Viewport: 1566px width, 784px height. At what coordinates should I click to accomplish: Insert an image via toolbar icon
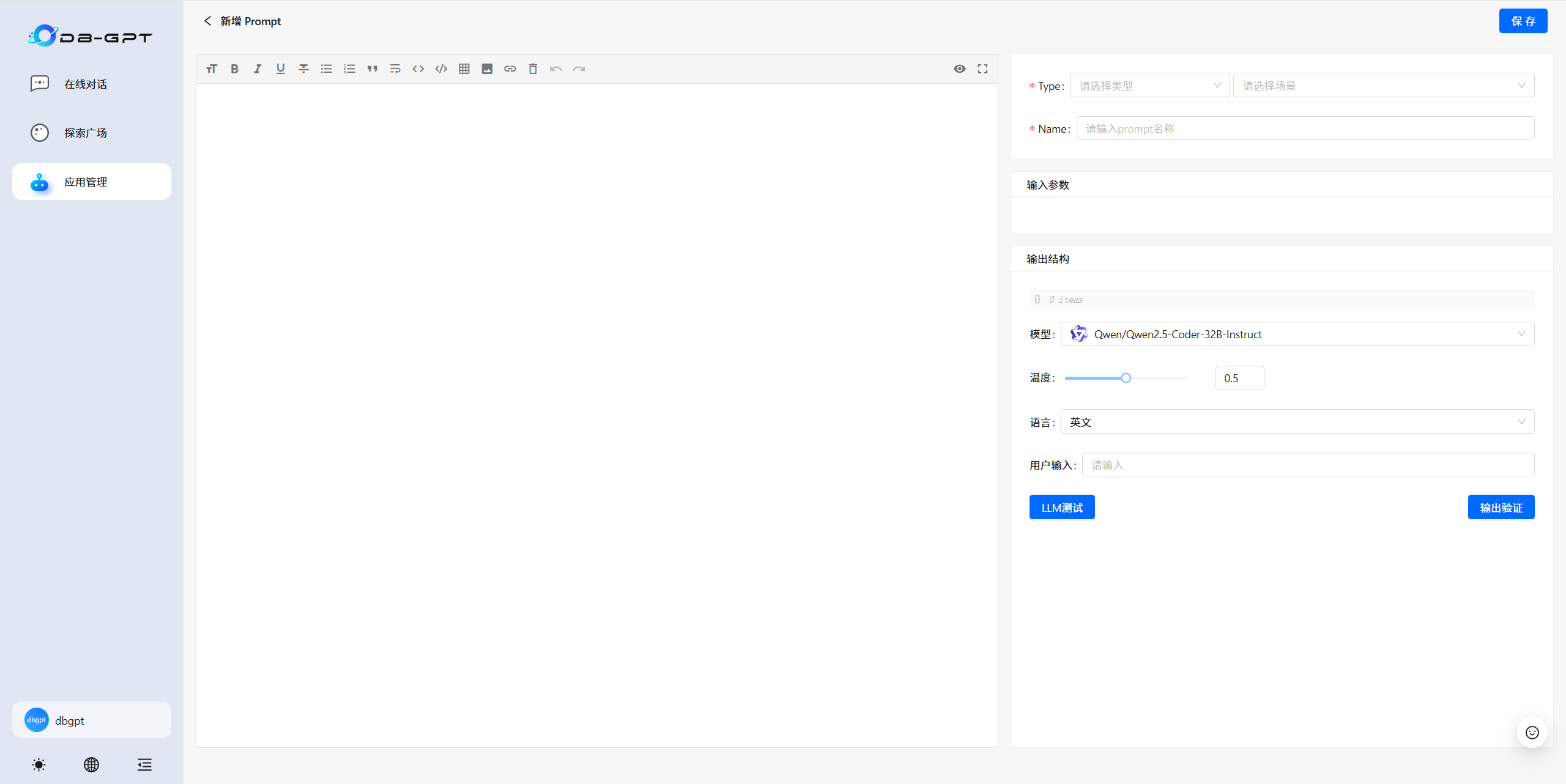487,69
